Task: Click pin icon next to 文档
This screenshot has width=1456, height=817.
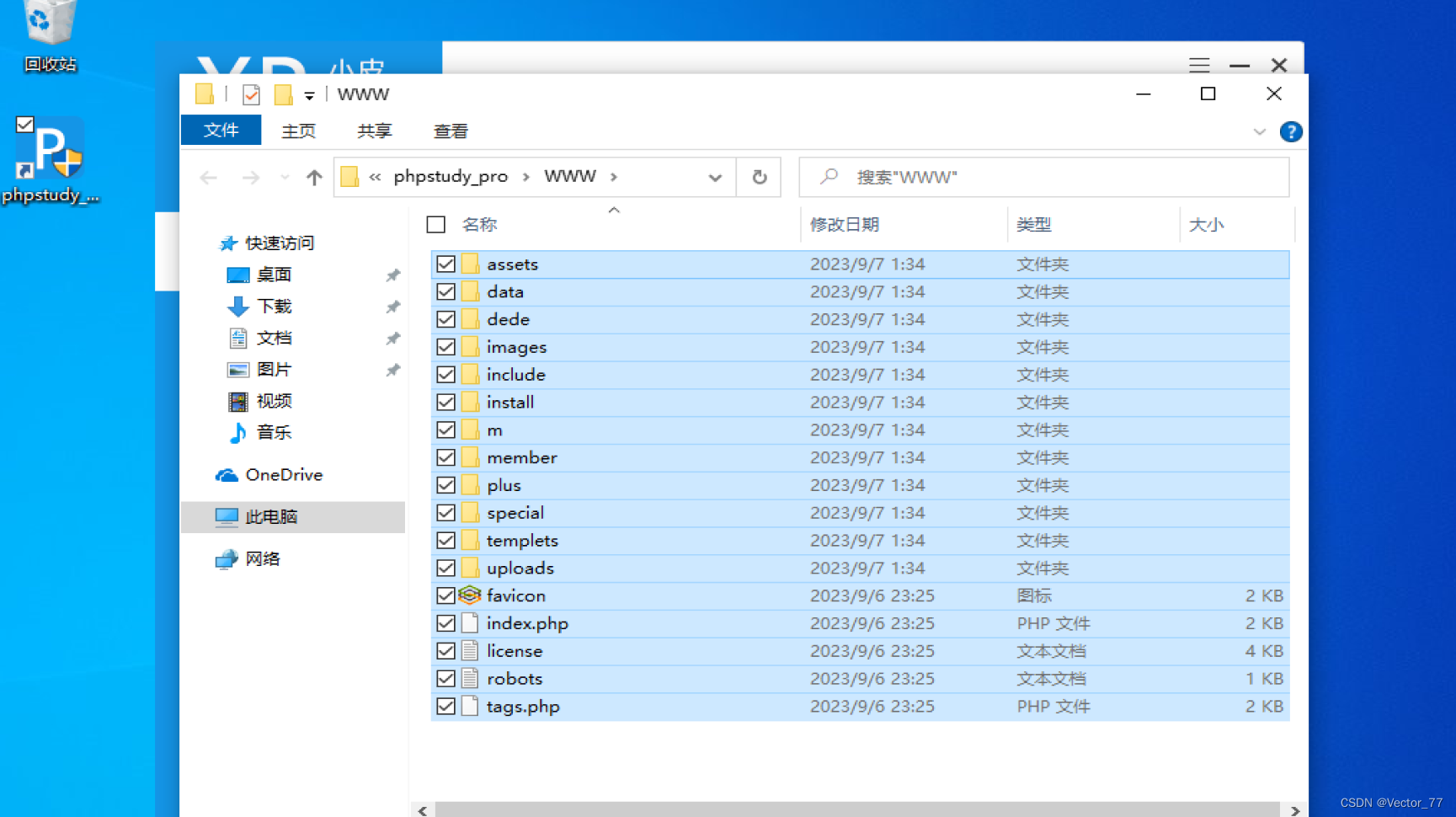Action: coord(392,339)
